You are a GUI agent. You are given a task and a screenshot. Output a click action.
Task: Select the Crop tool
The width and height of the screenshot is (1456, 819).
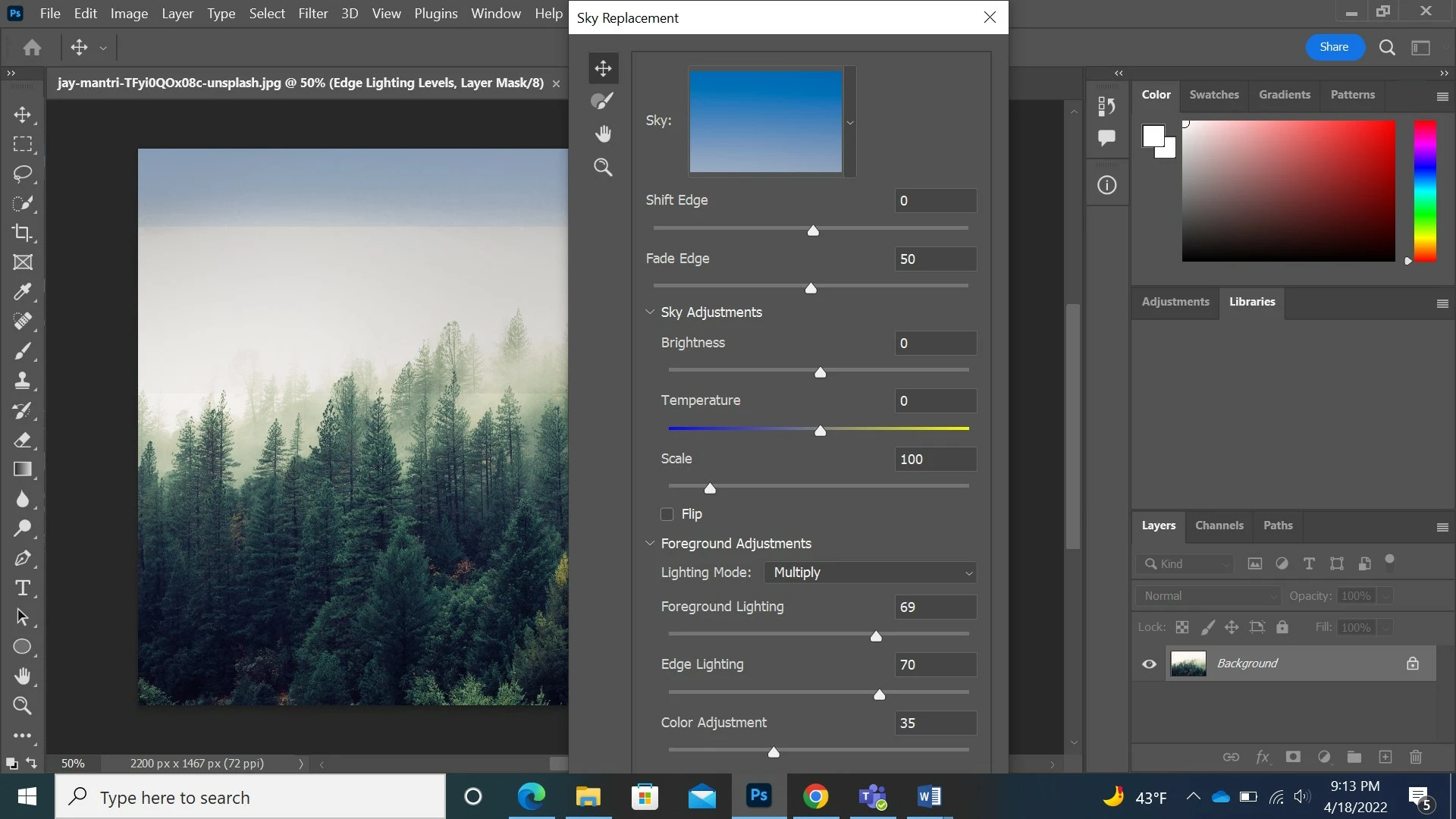[x=23, y=233]
